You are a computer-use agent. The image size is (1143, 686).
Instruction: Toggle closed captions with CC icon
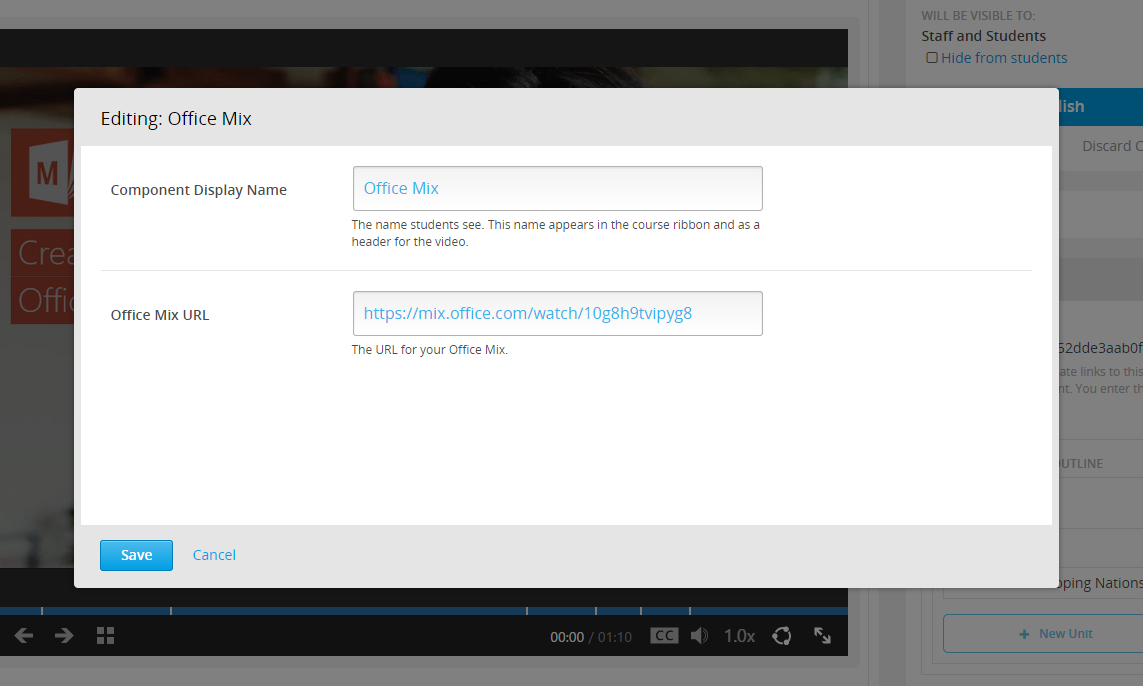664,636
